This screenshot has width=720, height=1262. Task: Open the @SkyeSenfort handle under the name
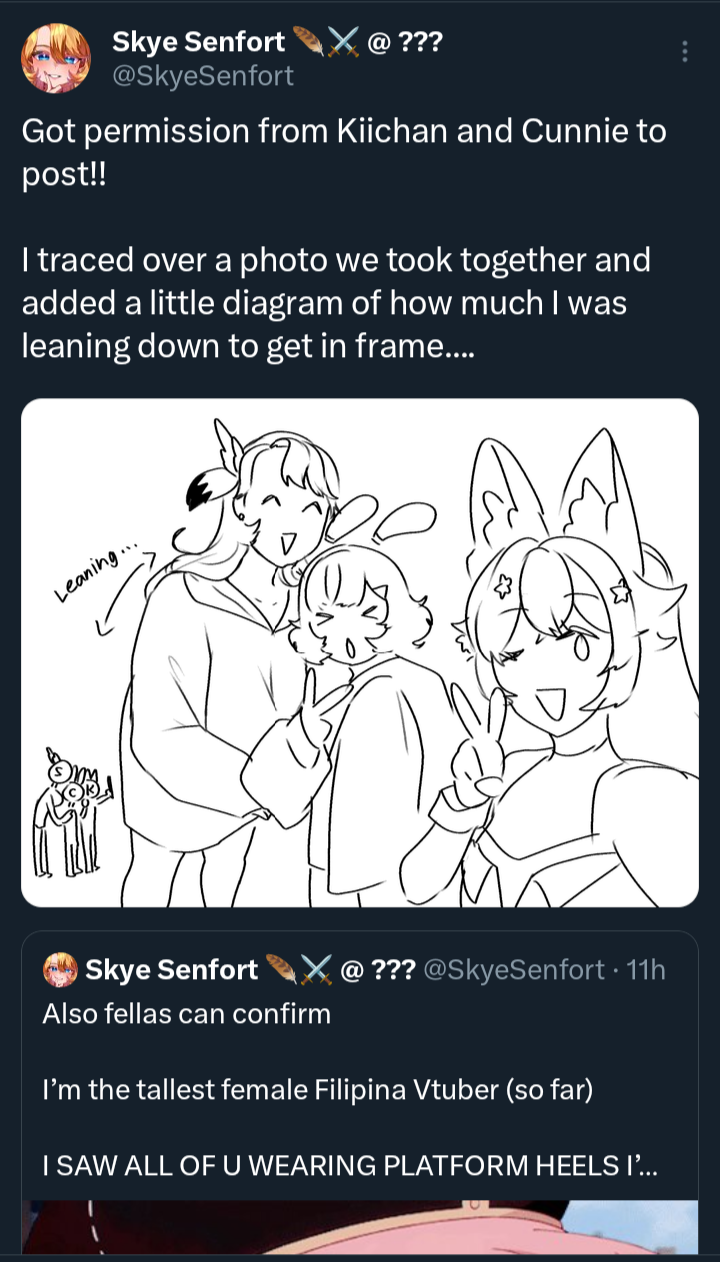click(x=203, y=75)
